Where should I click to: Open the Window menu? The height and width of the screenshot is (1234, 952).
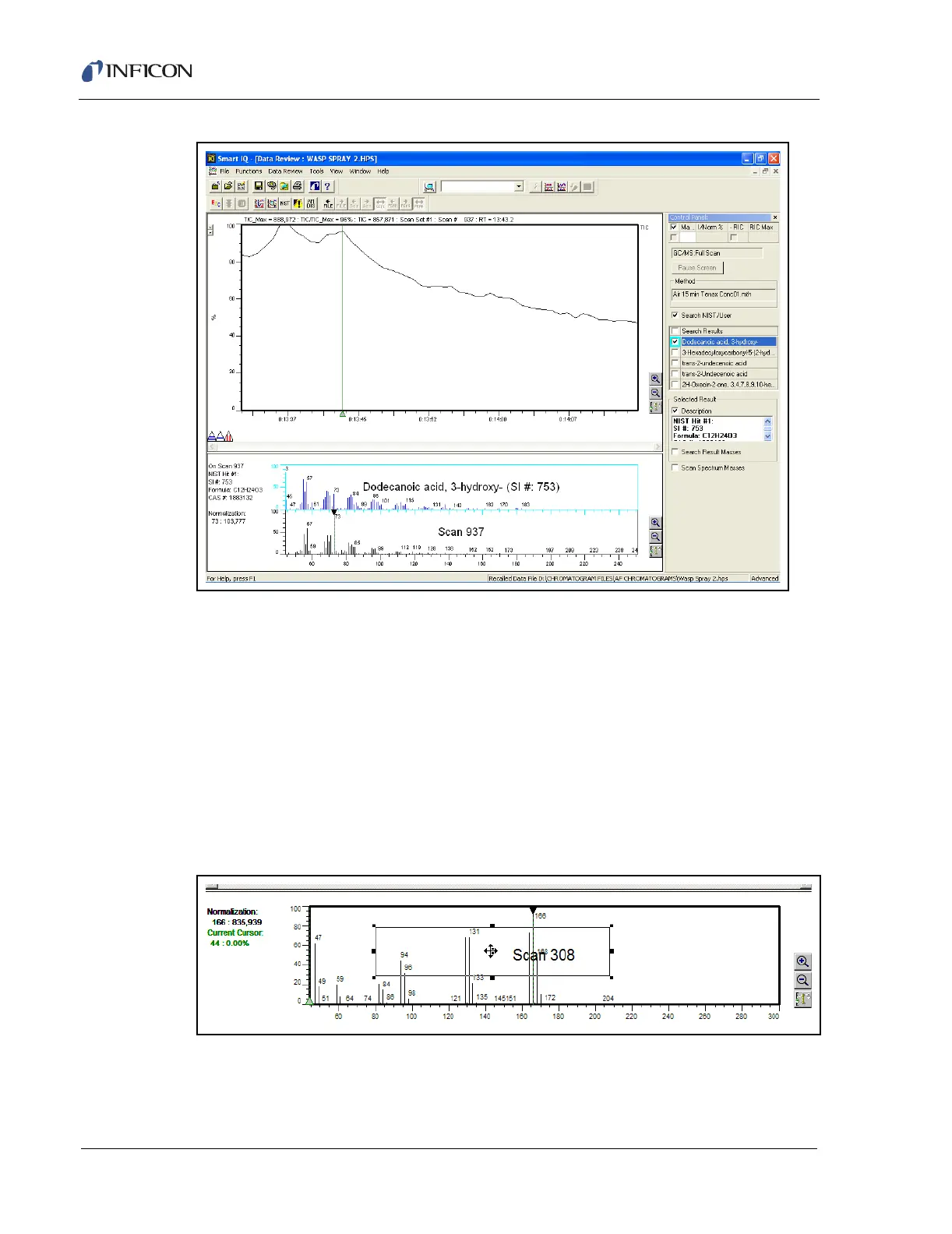coord(360,171)
